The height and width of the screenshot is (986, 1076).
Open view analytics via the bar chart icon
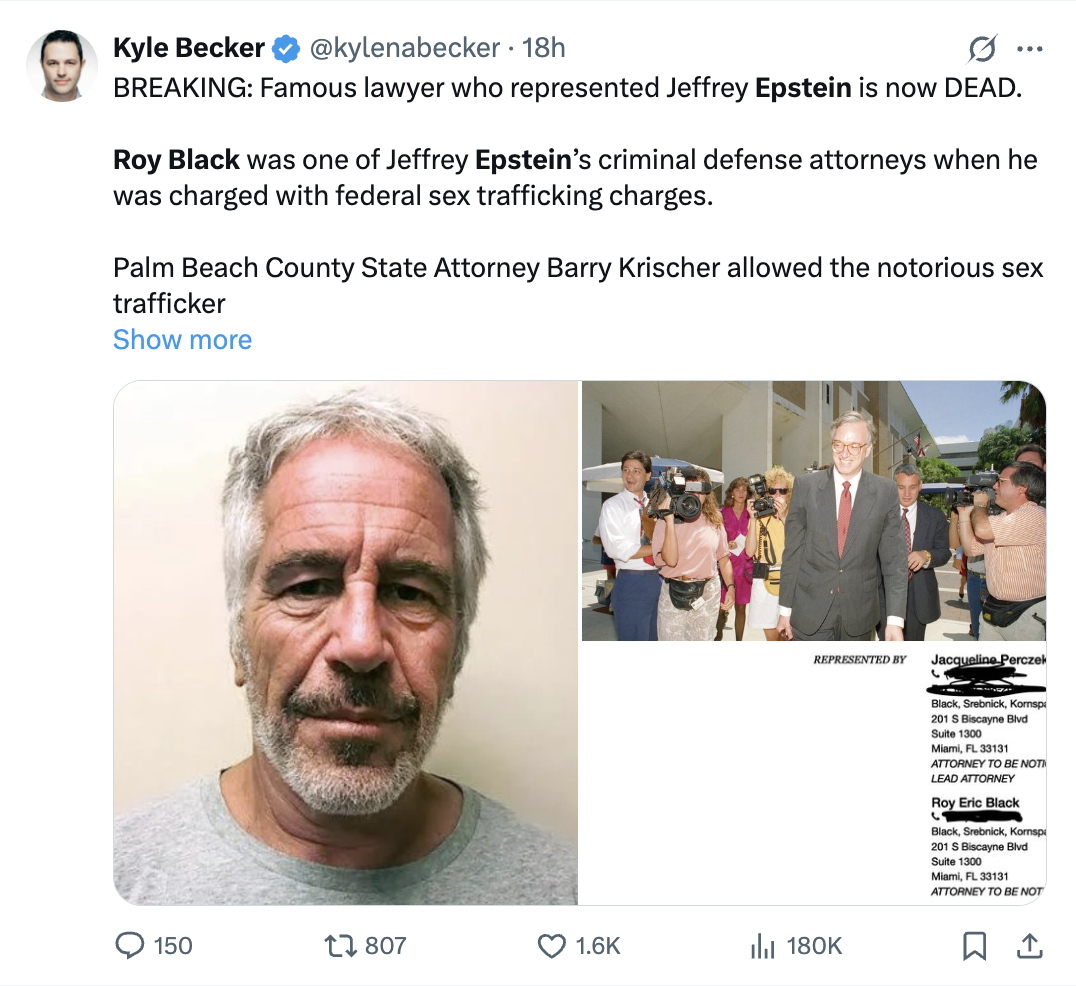(x=763, y=945)
